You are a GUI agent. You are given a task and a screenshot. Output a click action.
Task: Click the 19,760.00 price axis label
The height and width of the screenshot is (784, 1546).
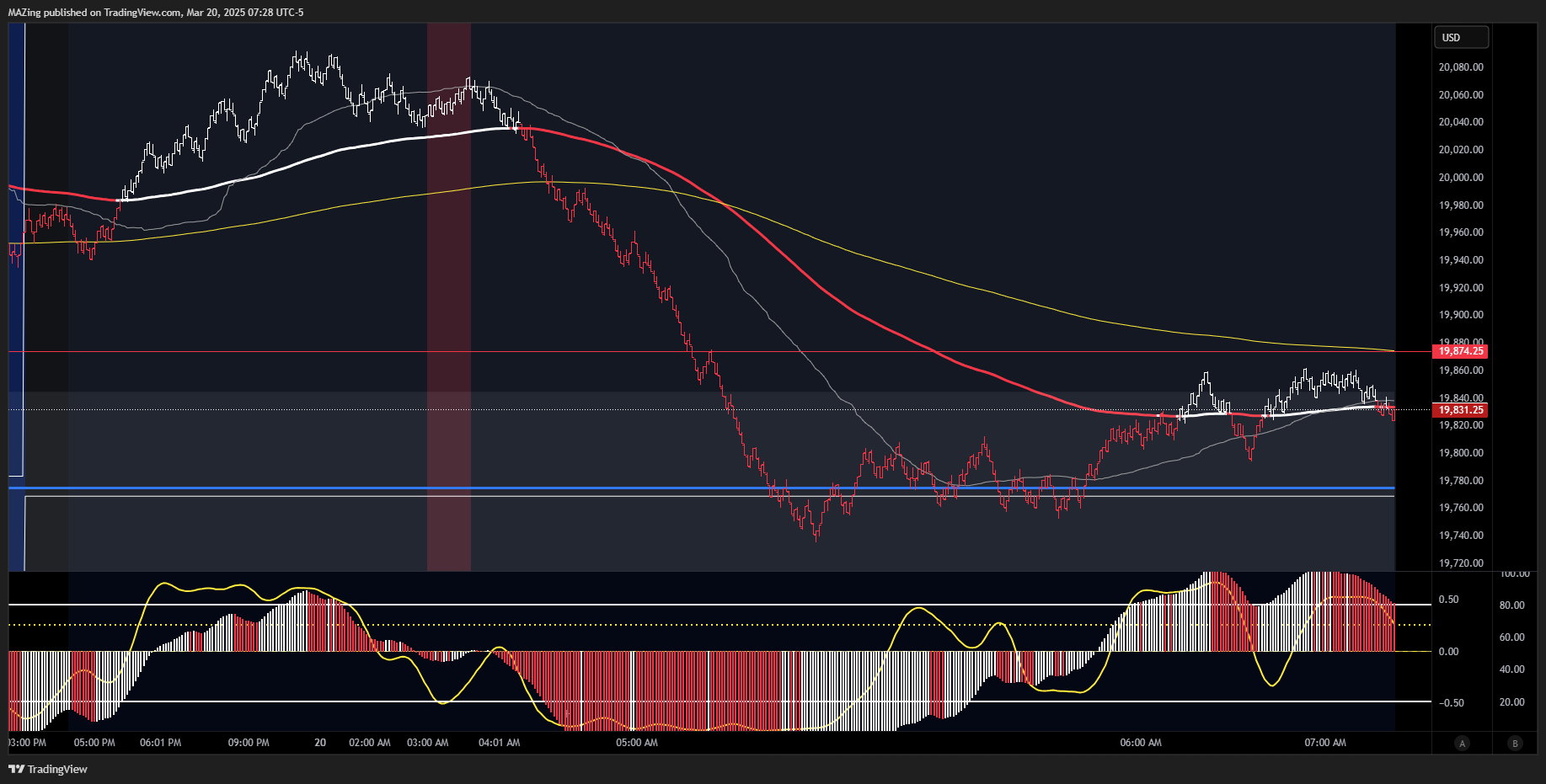pos(1461,508)
